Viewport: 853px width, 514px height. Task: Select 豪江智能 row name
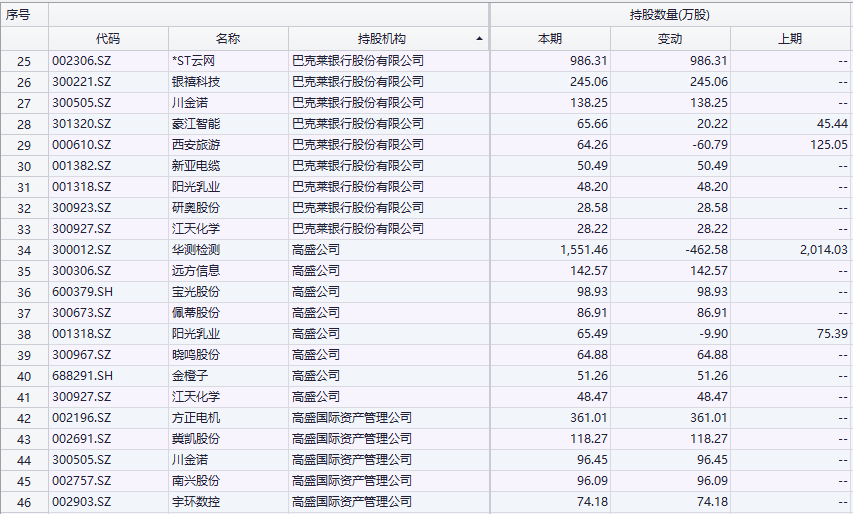pyautogui.click(x=196, y=124)
